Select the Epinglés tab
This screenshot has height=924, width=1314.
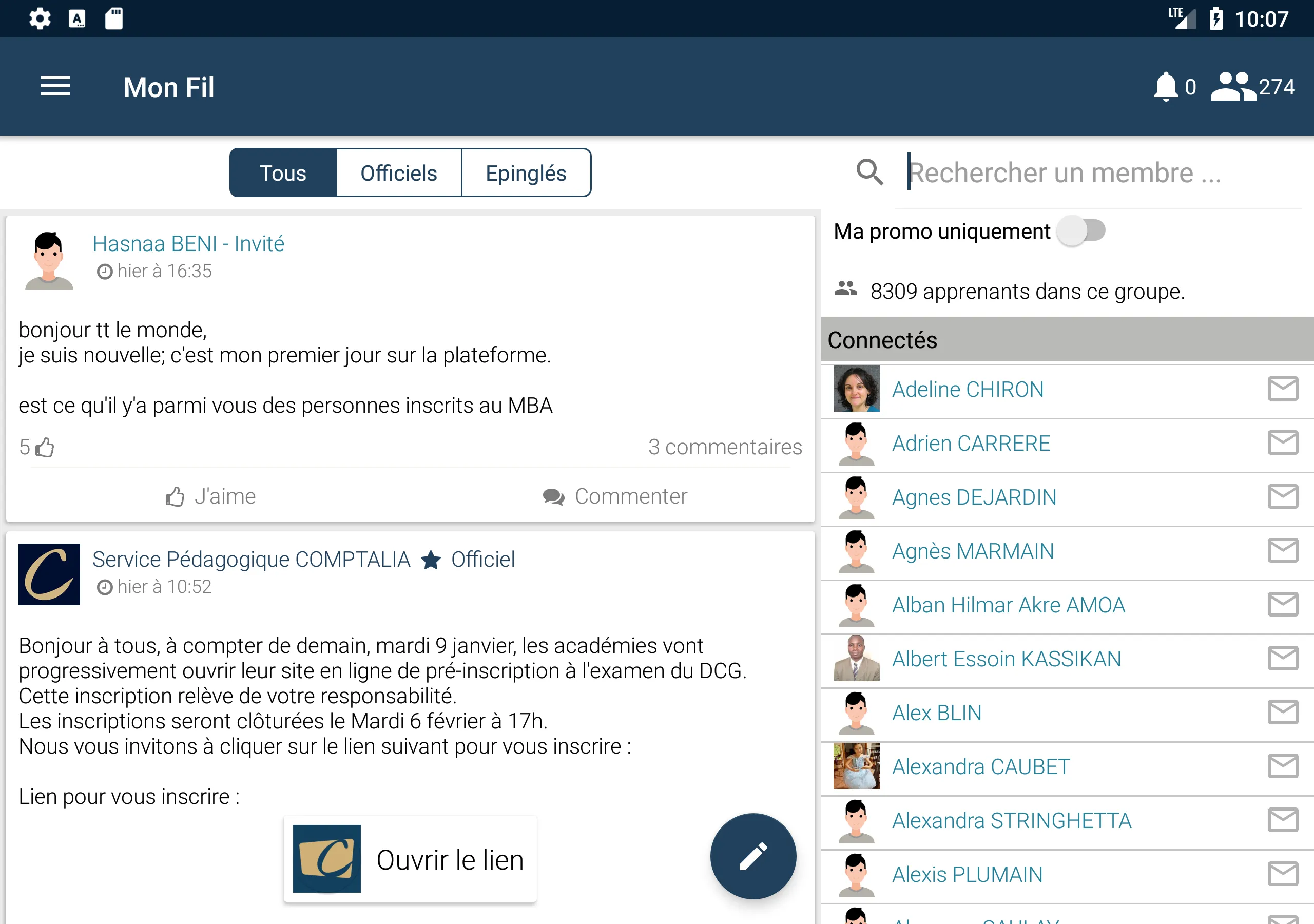tap(525, 172)
